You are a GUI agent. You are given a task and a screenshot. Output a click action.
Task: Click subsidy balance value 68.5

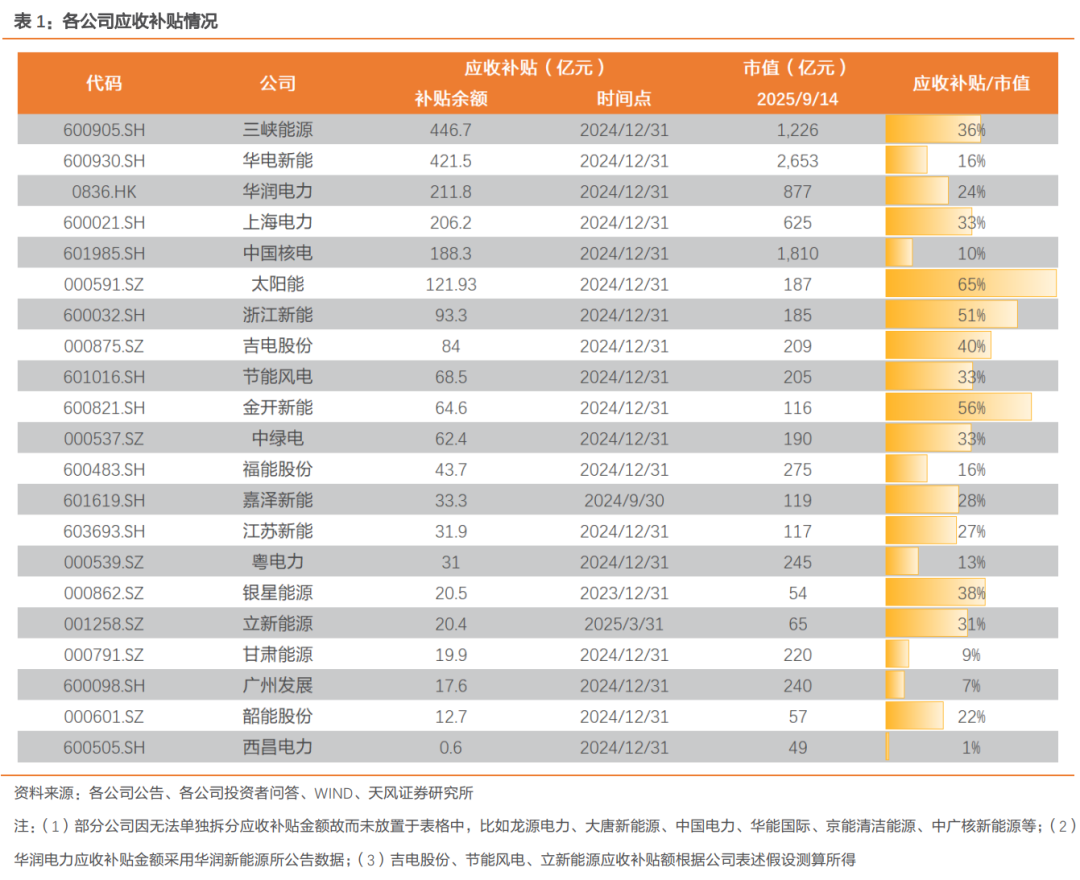tap(451, 377)
